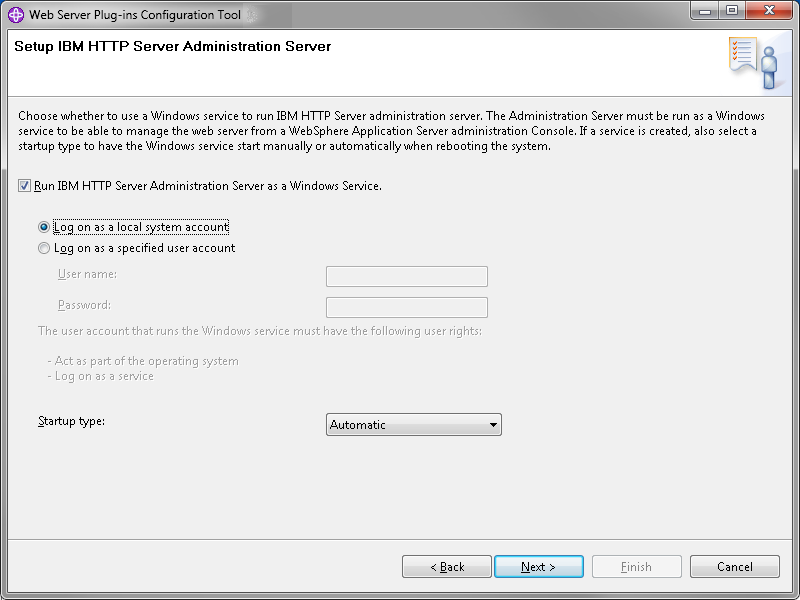Click the purple app icon in title bar
800x600 pixels.
(16, 15)
